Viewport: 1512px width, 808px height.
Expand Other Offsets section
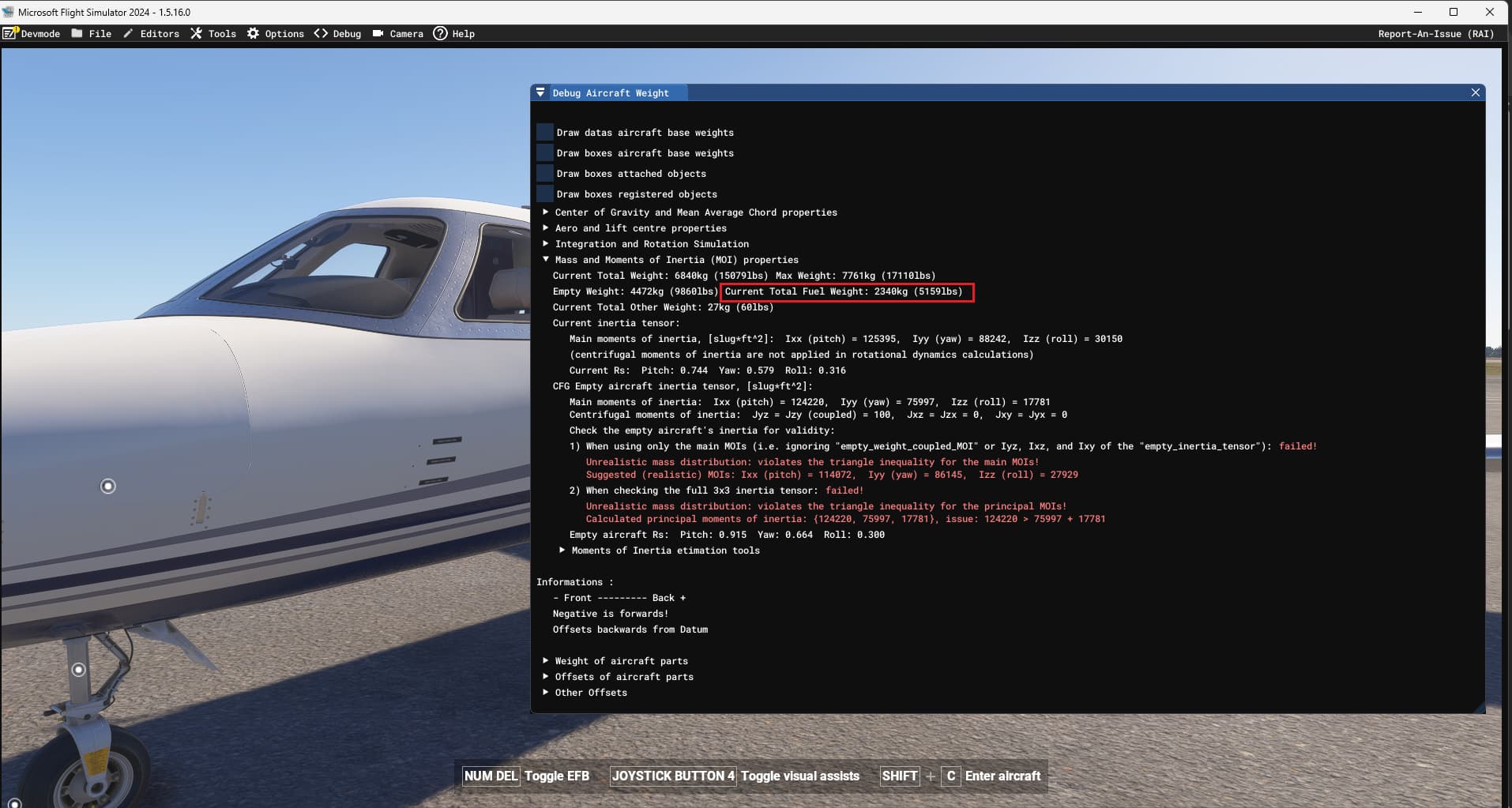click(545, 692)
